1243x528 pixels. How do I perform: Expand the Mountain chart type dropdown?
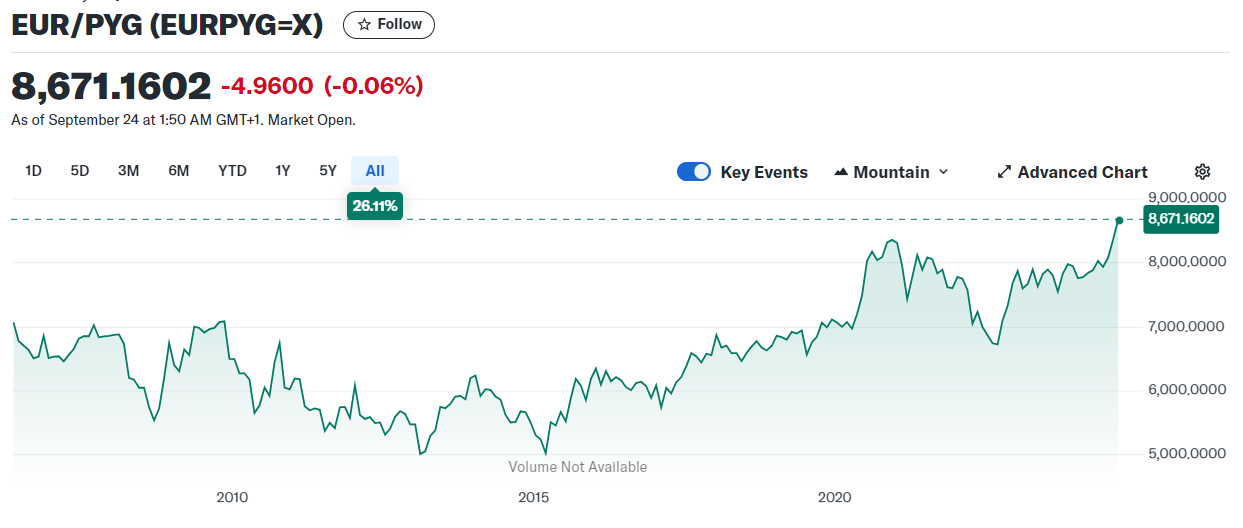pos(941,172)
